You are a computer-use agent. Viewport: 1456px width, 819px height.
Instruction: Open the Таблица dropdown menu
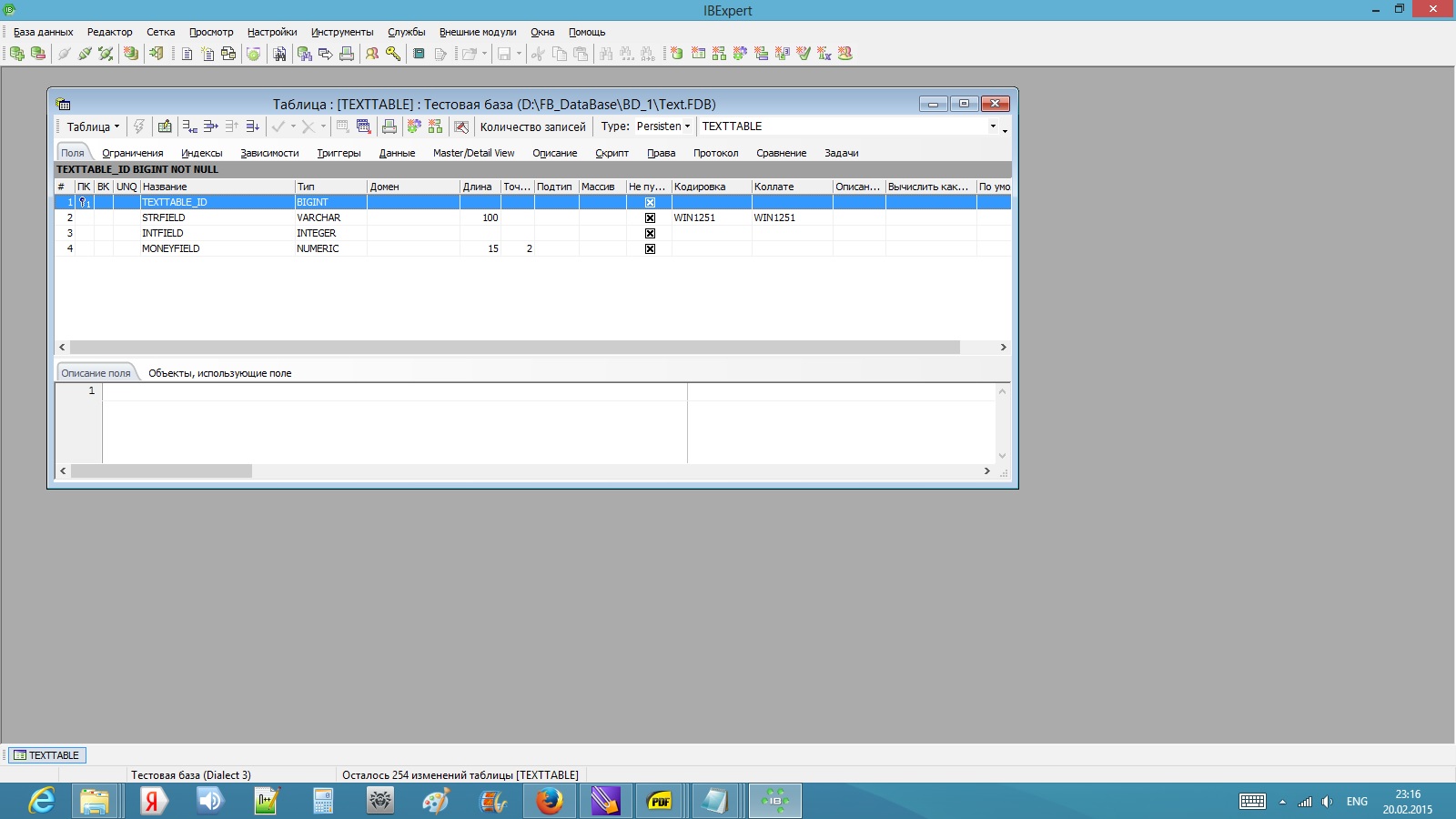click(93, 126)
